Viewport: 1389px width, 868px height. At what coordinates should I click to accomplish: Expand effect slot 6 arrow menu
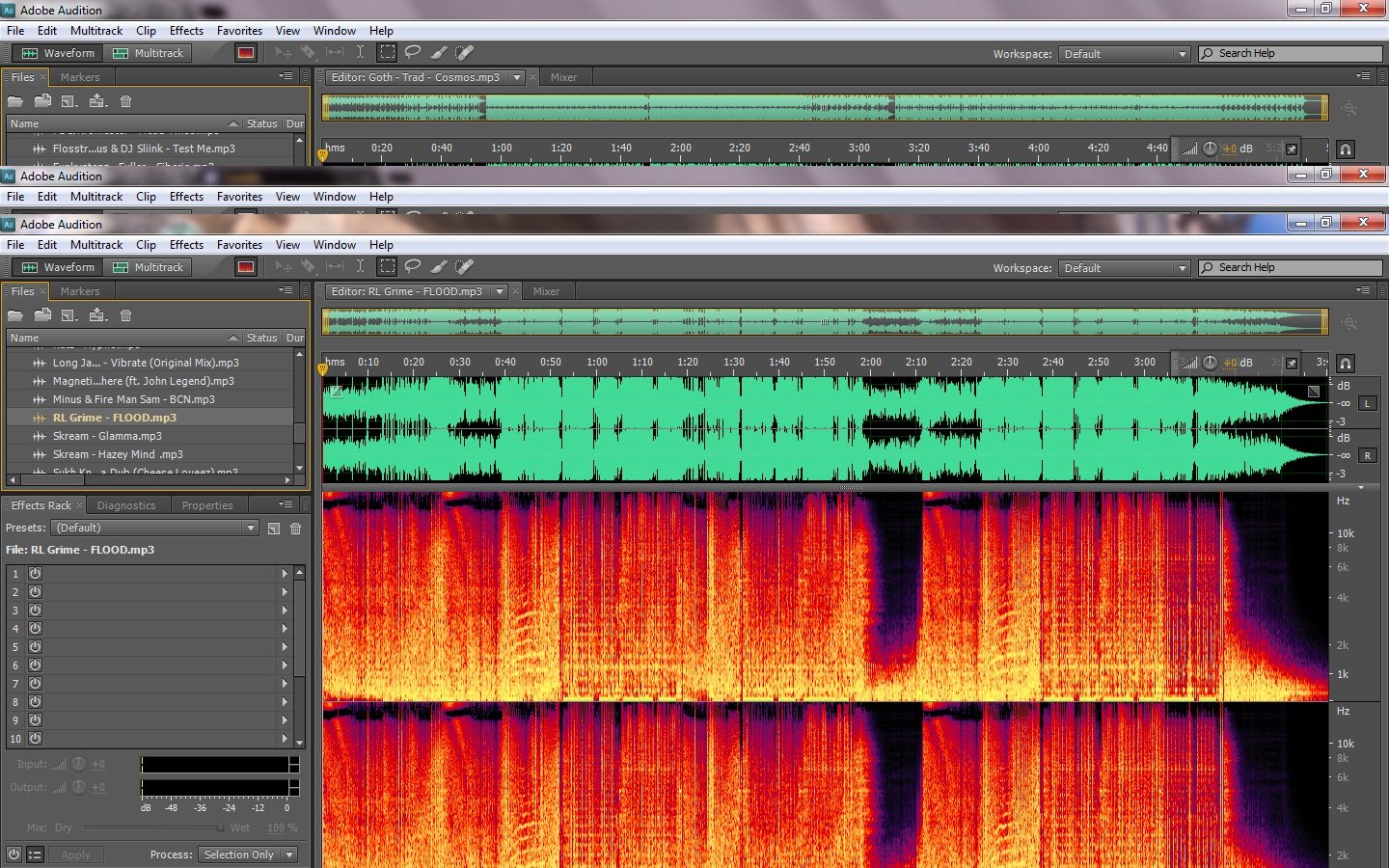(285, 665)
